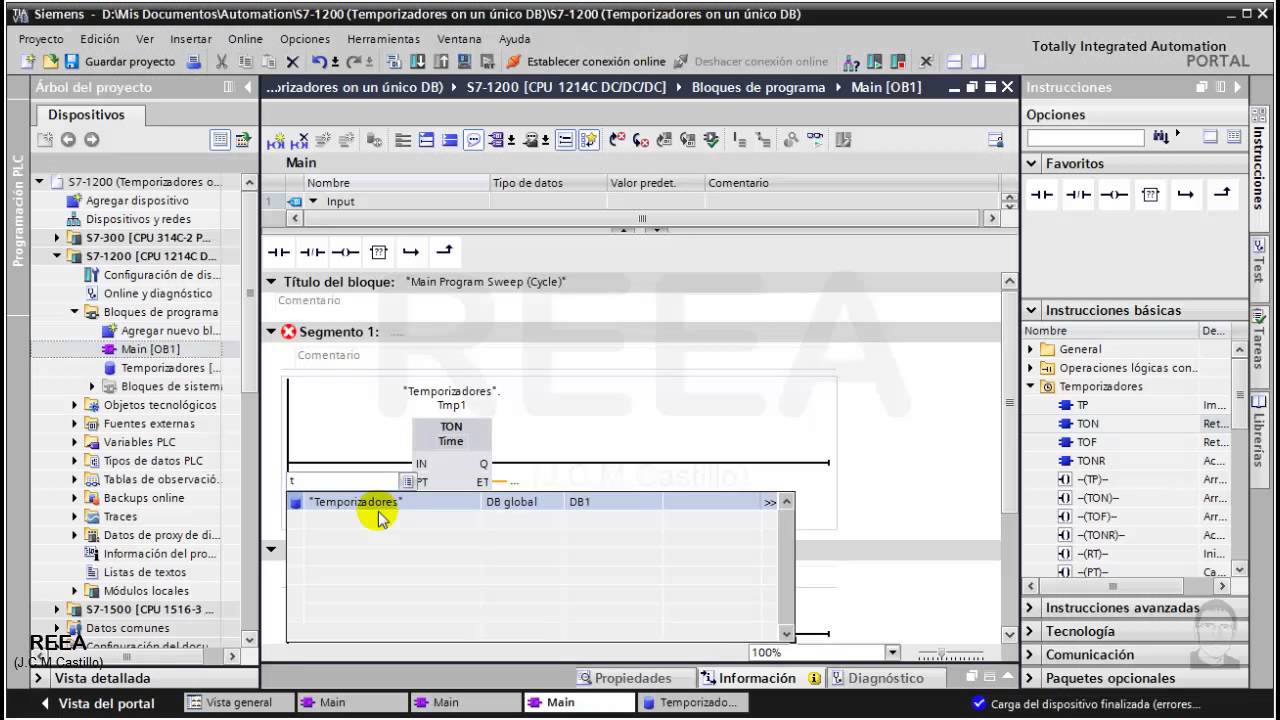Screen dimensions: 1280x720
Task: Toggle monitoring glasses icon in editor toolbar
Action: [816, 141]
